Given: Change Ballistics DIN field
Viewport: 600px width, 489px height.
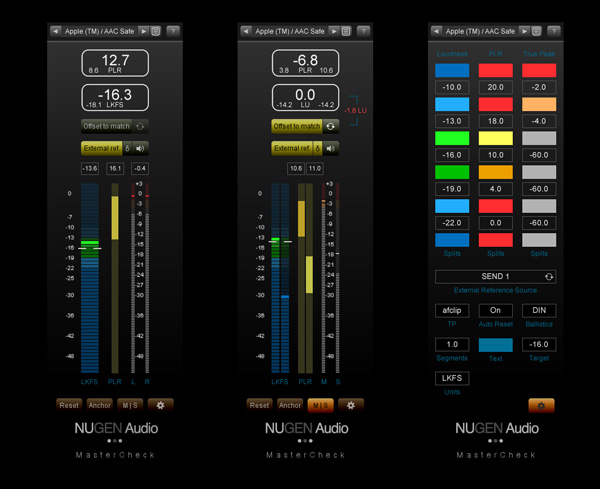Looking at the screenshot, I should point(539,310).
